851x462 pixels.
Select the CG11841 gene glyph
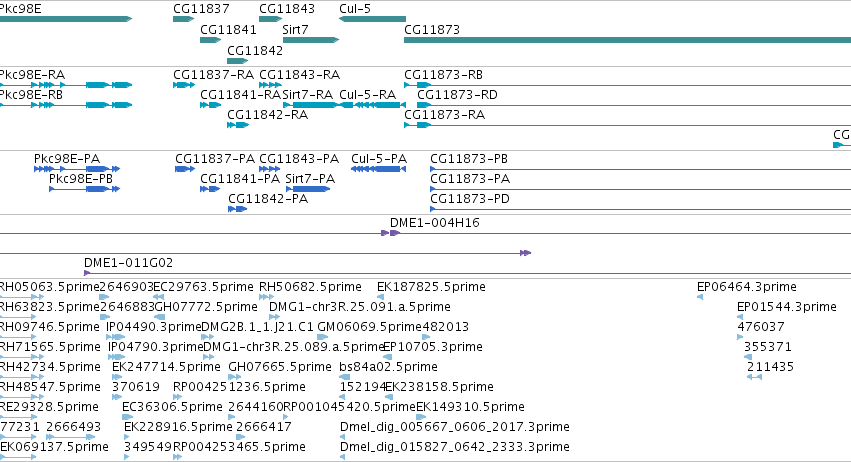coord(211,40)
